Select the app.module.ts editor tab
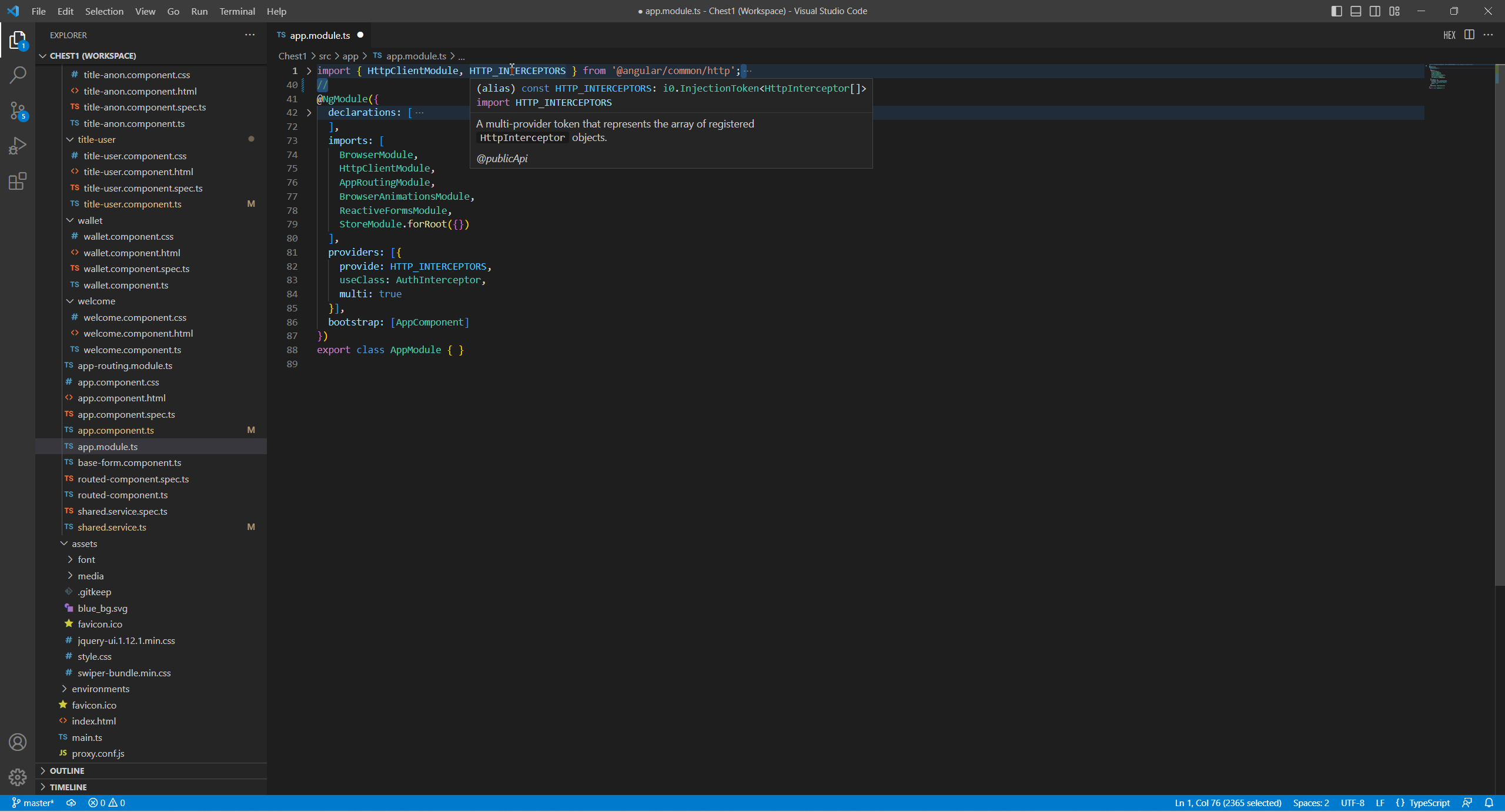This screenshot has height=812, width=1505. click(319, 35)
